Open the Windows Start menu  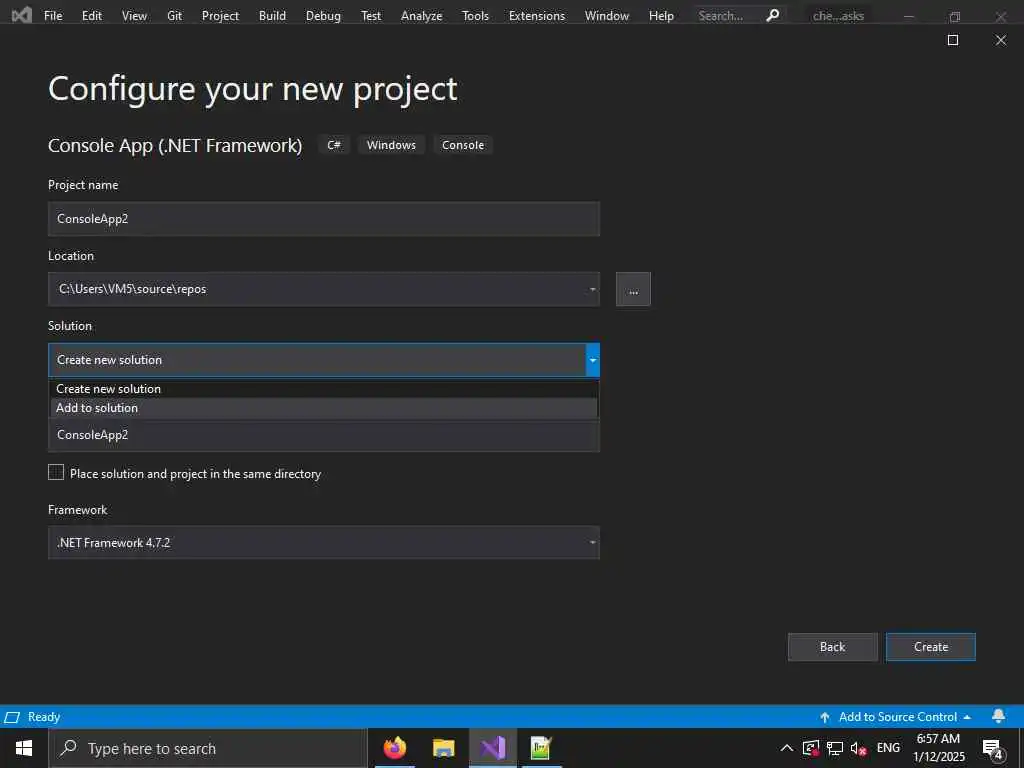24,748
